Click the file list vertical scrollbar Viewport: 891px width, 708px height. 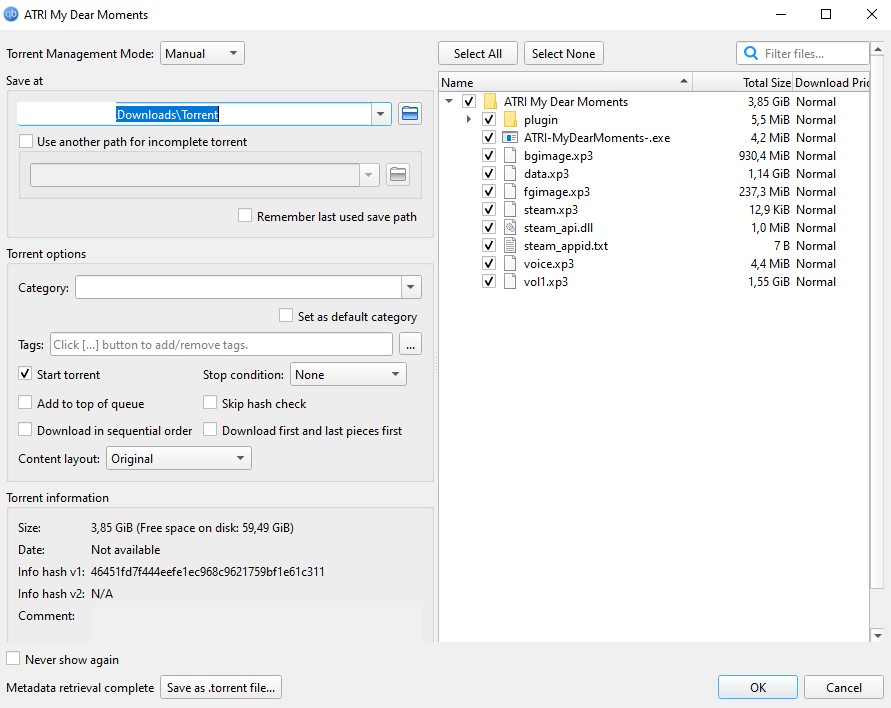[x=877, y=322]
